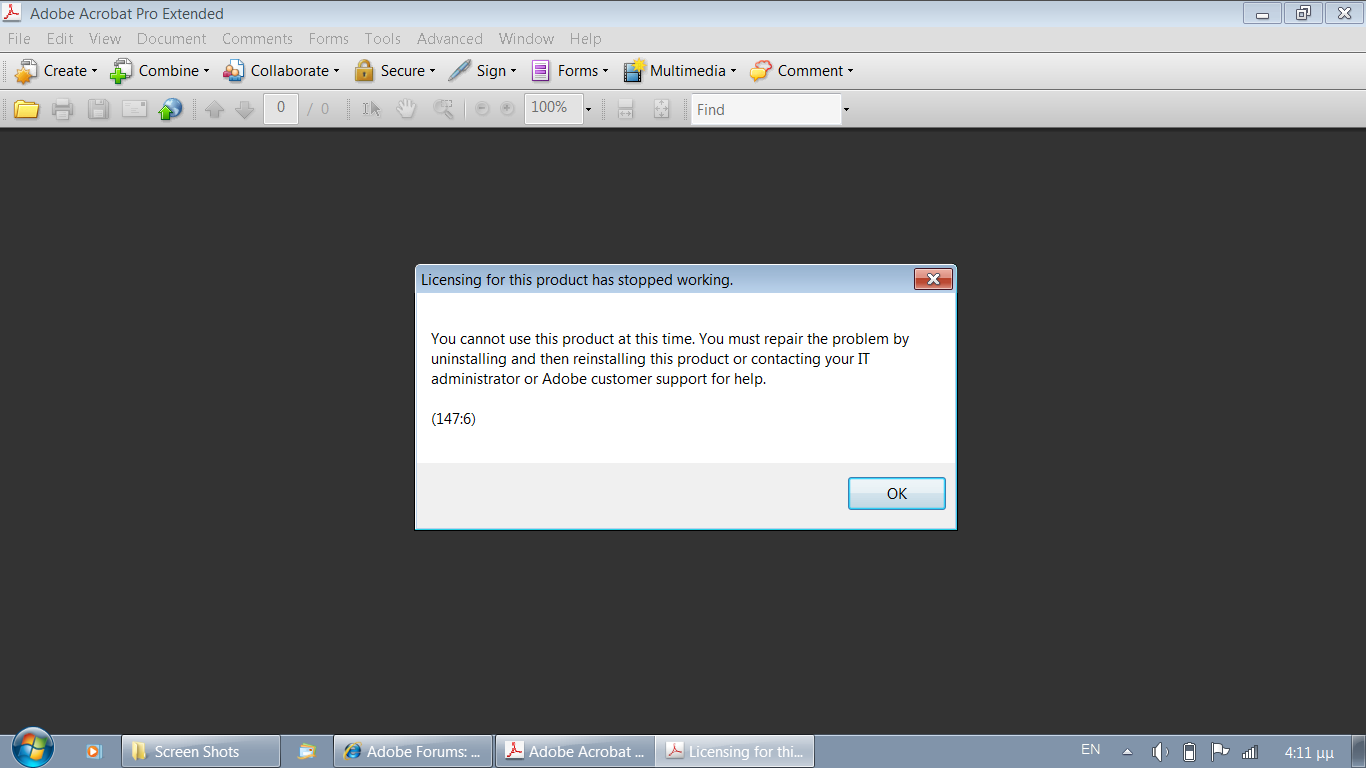Click OK in the licensing dialog
The image size is (1366, 768).
(897, 493)
